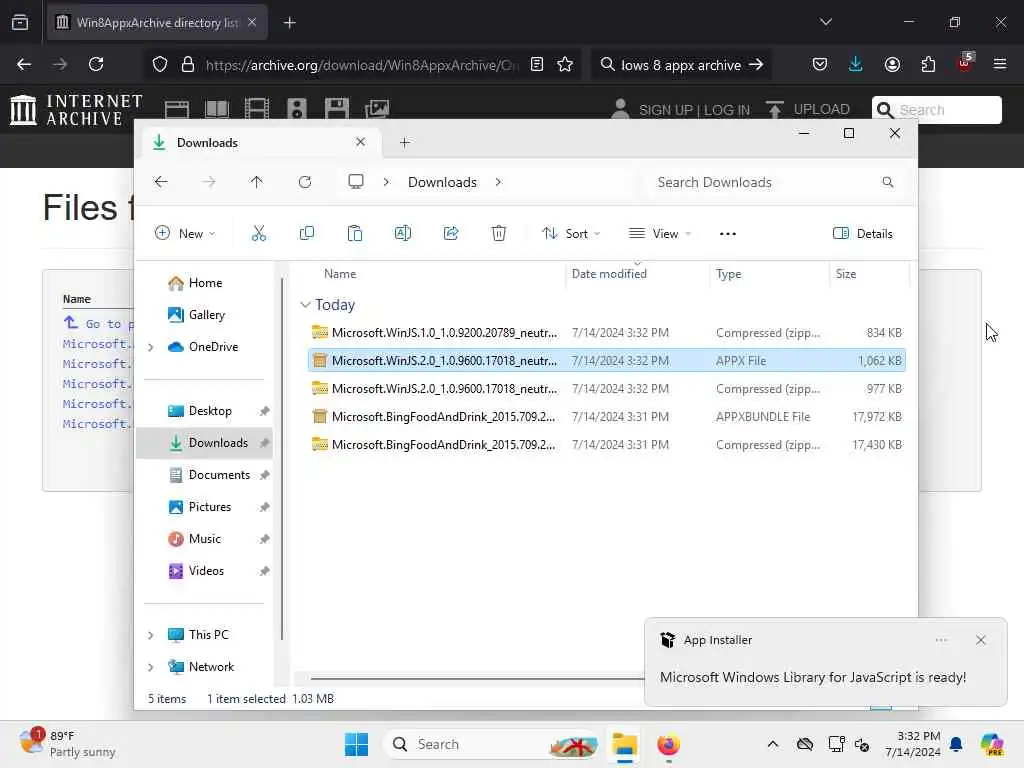Sort by Name column header

click(x=340, y=274)
